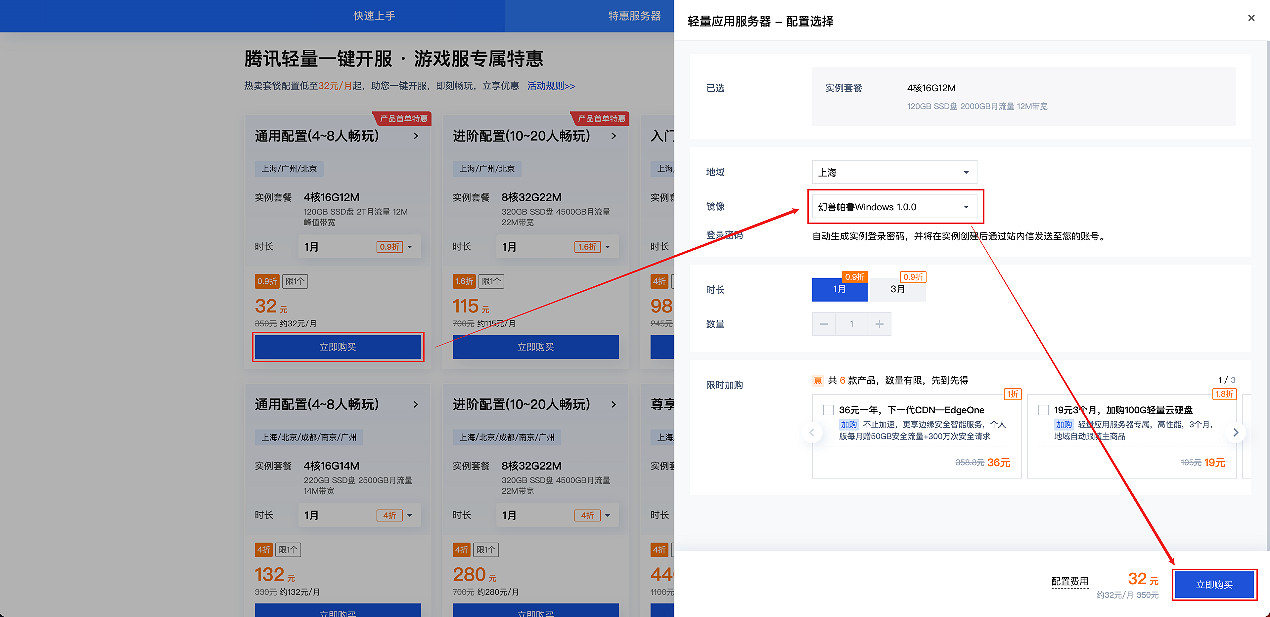Select the 1月 duration option

coord(839,289)
